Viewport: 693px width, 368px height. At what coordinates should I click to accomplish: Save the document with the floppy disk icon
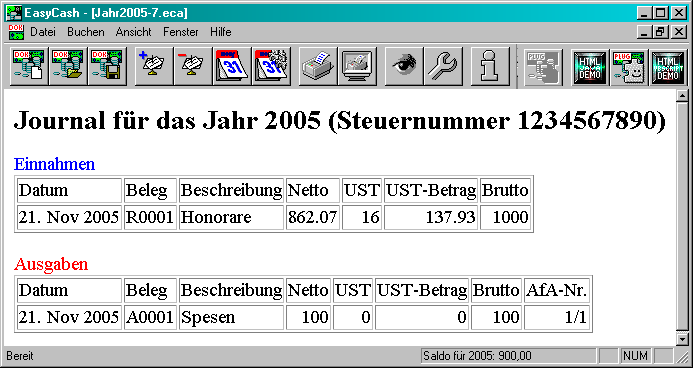(x=107, y=66)
